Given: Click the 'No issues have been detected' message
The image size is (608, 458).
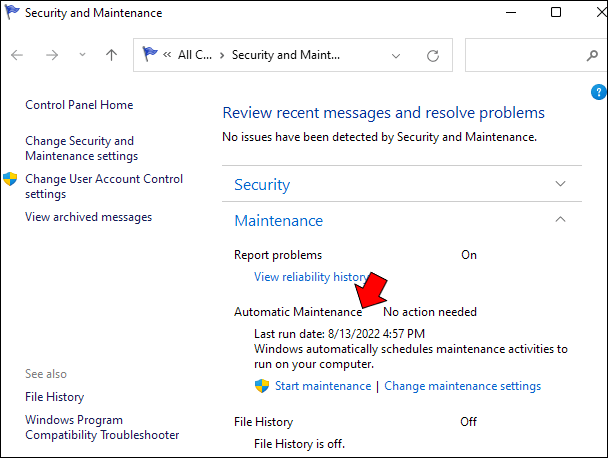Looking at the screenshot, I should (x=379, y=137).
